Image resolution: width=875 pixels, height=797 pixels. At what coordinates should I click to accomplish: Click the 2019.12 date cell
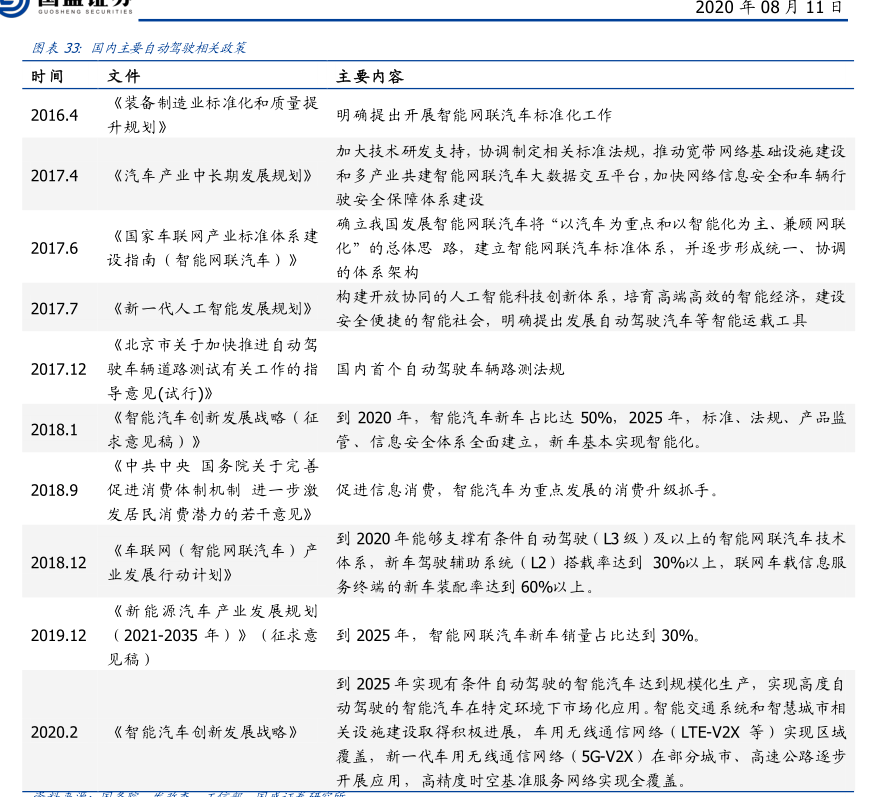[58, 634]
